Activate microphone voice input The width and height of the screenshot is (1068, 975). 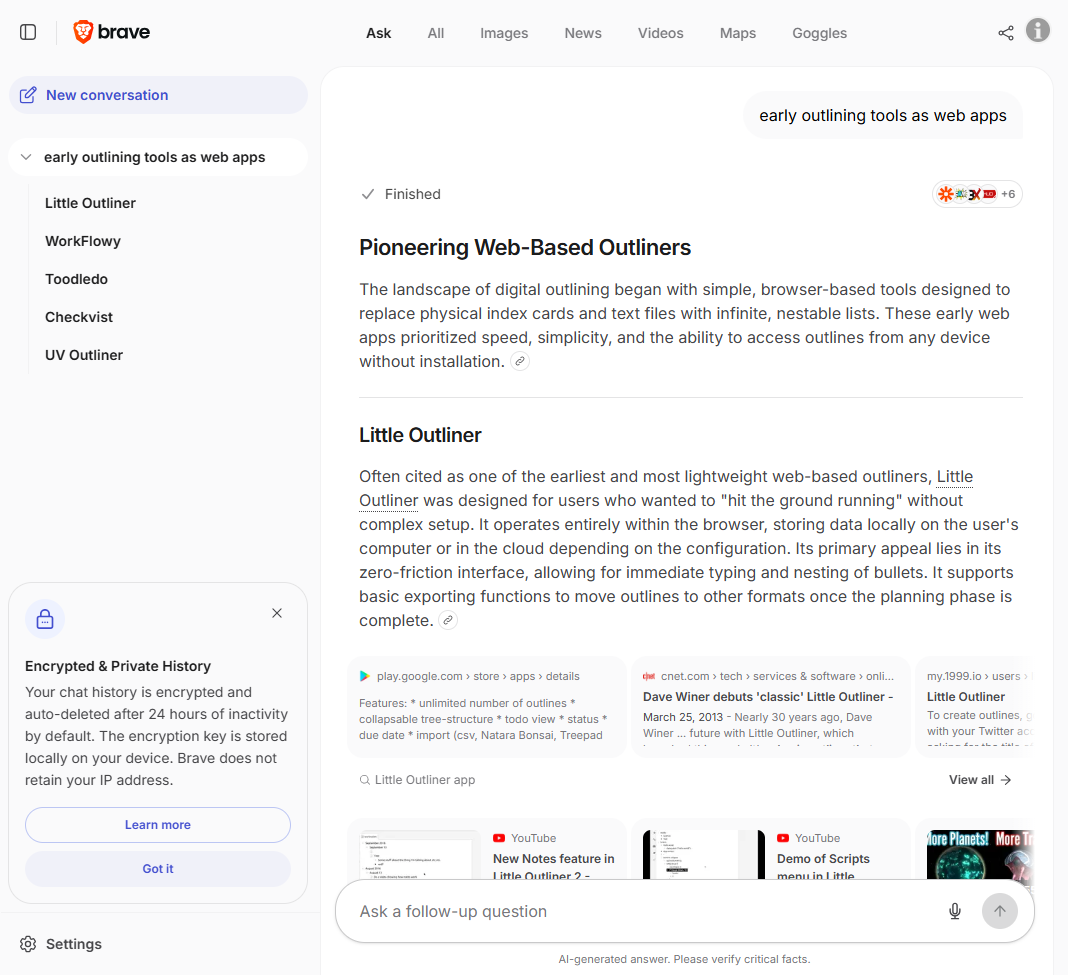955,911
